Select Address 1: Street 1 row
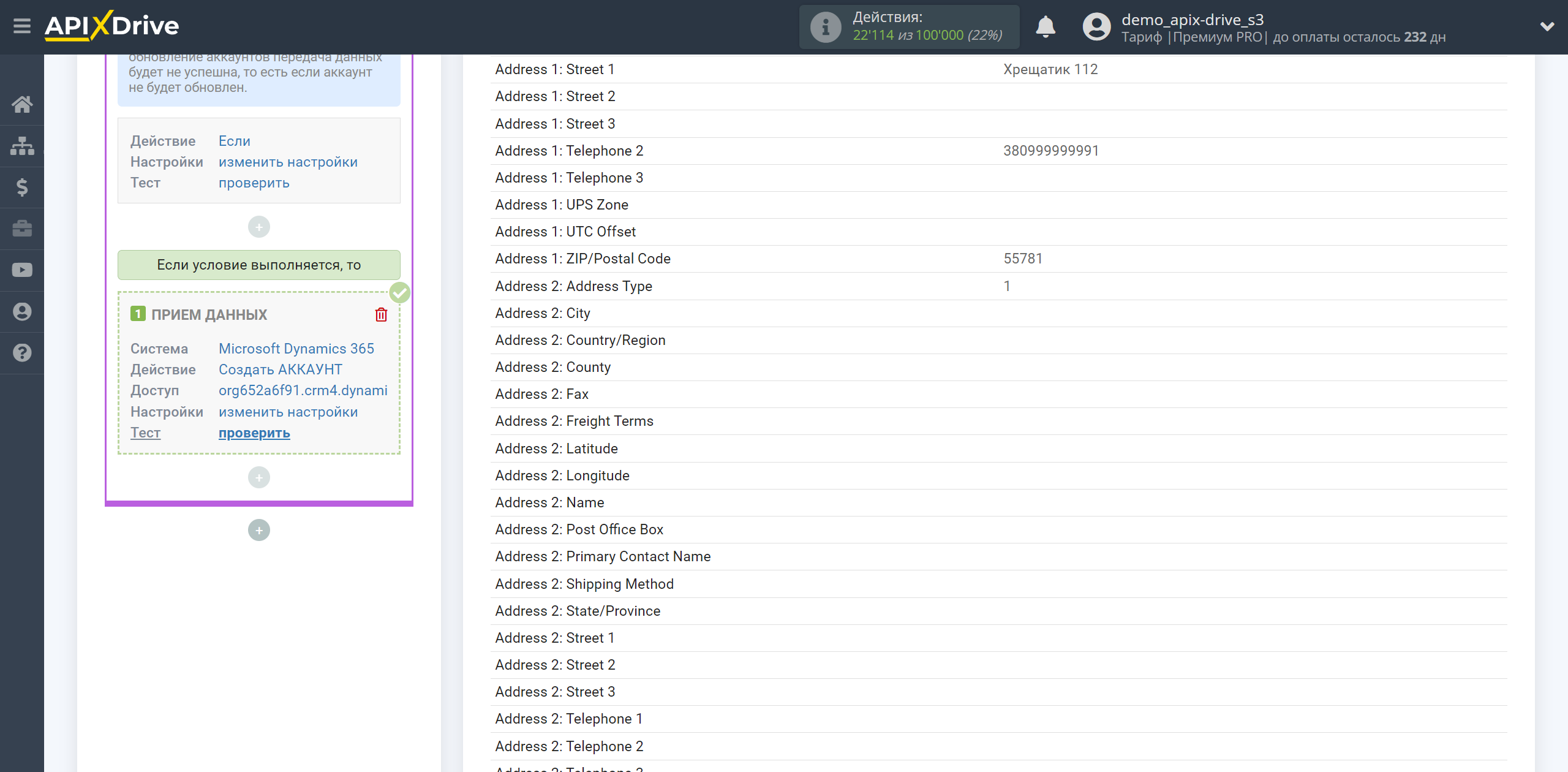The image size is (1568, 772). tap(998, 69)
